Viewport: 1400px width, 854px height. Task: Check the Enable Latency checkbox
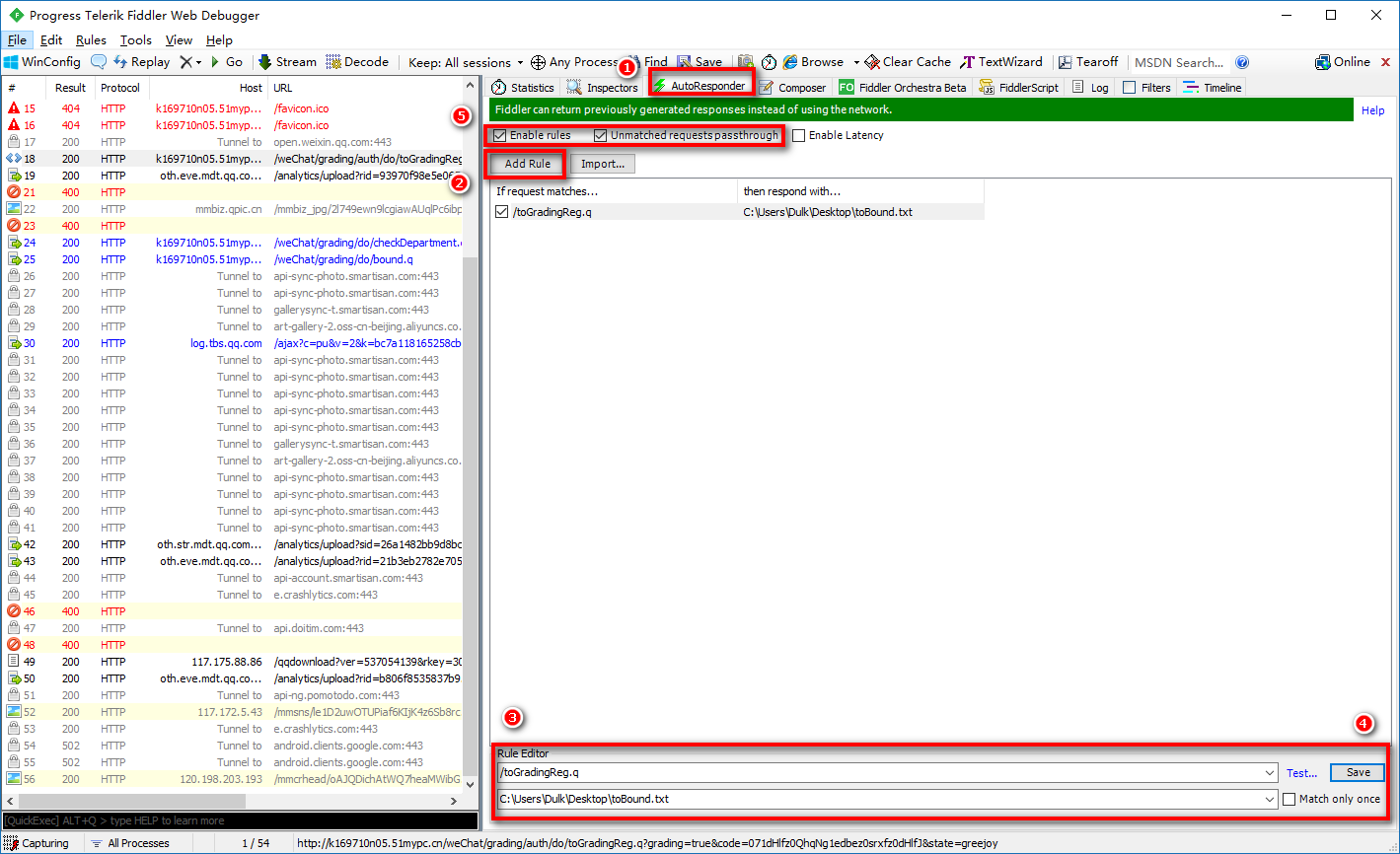[799, 135]
